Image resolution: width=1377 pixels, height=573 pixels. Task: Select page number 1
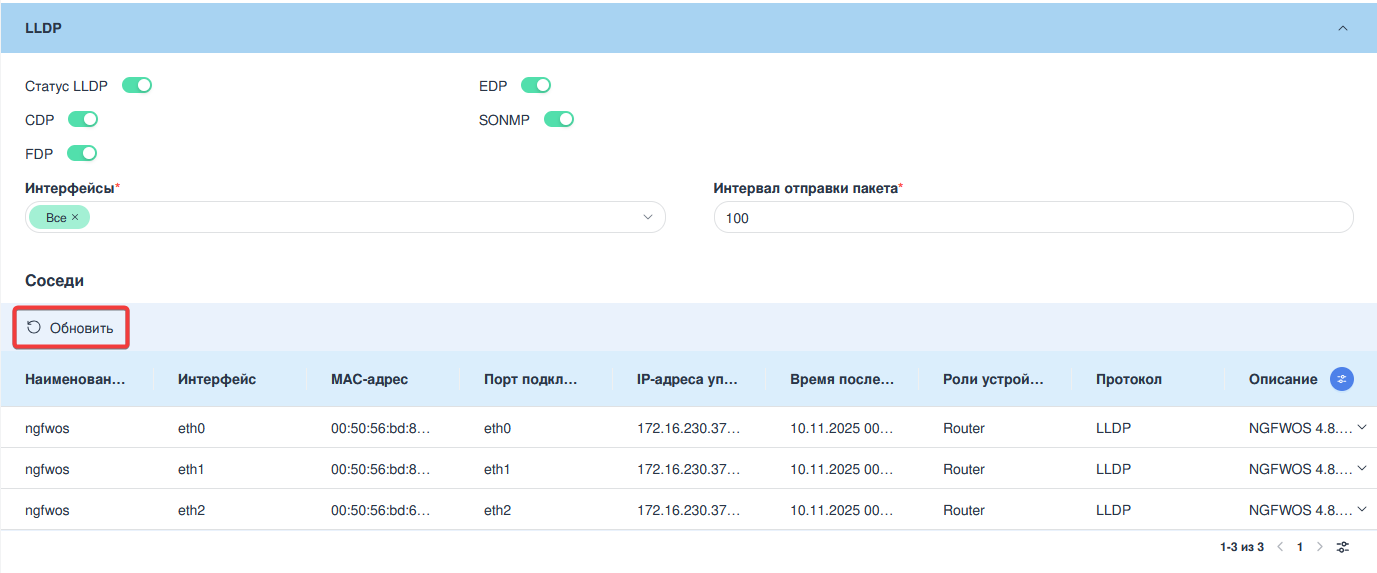1300,547
